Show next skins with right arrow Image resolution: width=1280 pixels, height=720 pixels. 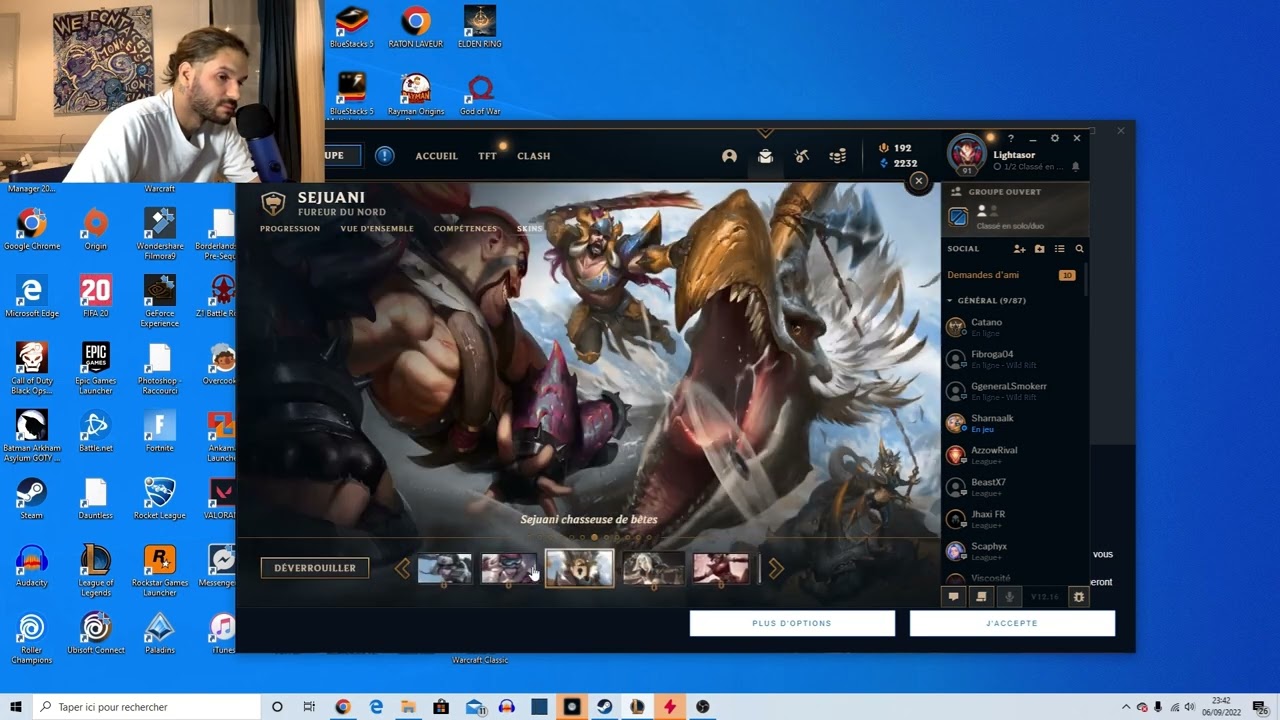(x=776, y=569)
